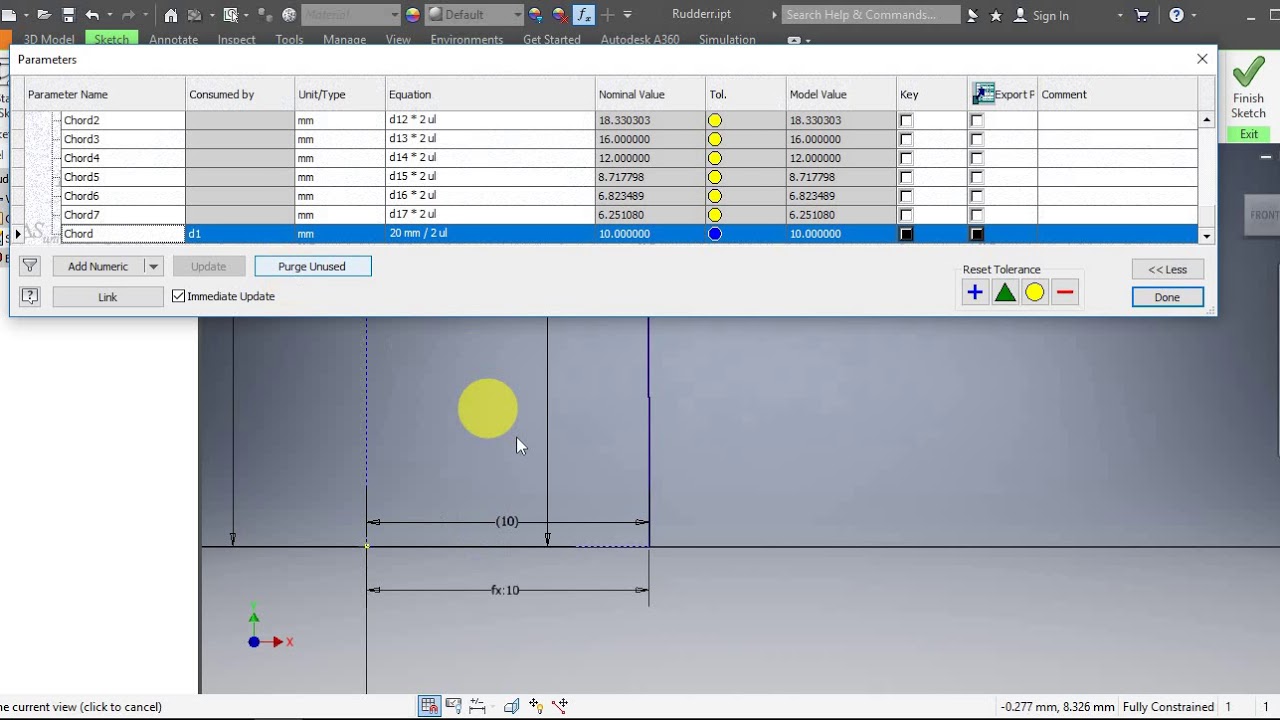
Task: Click the yellow circle Reset Tolerance button
Action: pyautogui.click(x=1034, y=292)
